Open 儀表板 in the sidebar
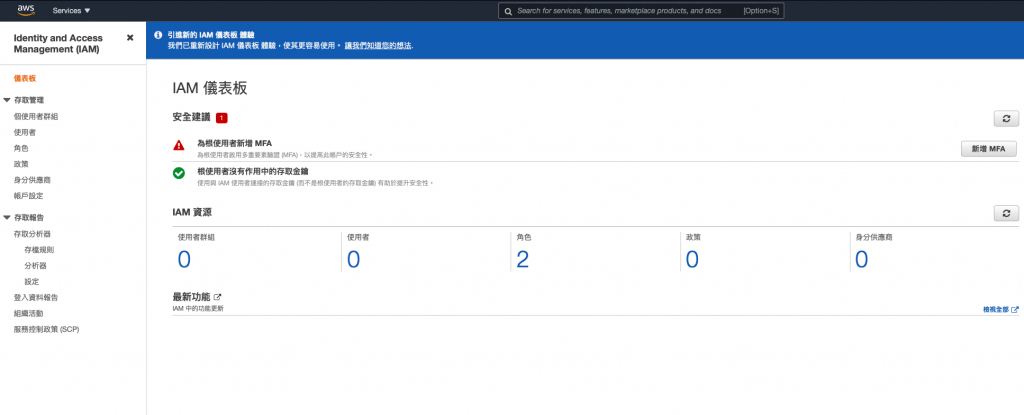Viewport: 1024px width, 415px height. [x=25, y=78]
